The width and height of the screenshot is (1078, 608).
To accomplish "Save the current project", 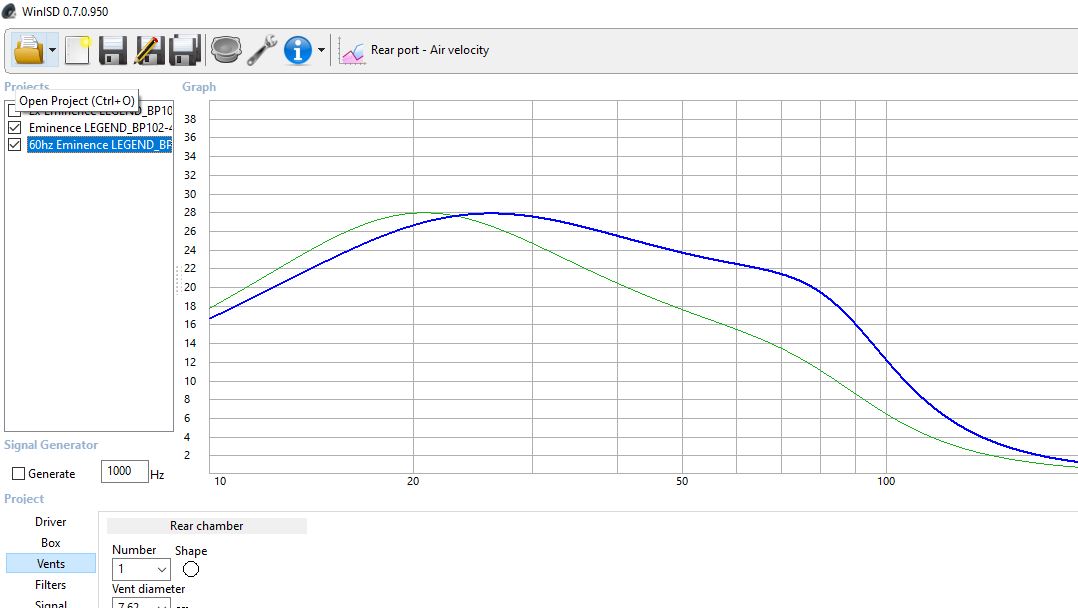I will (x=113, y=50).
